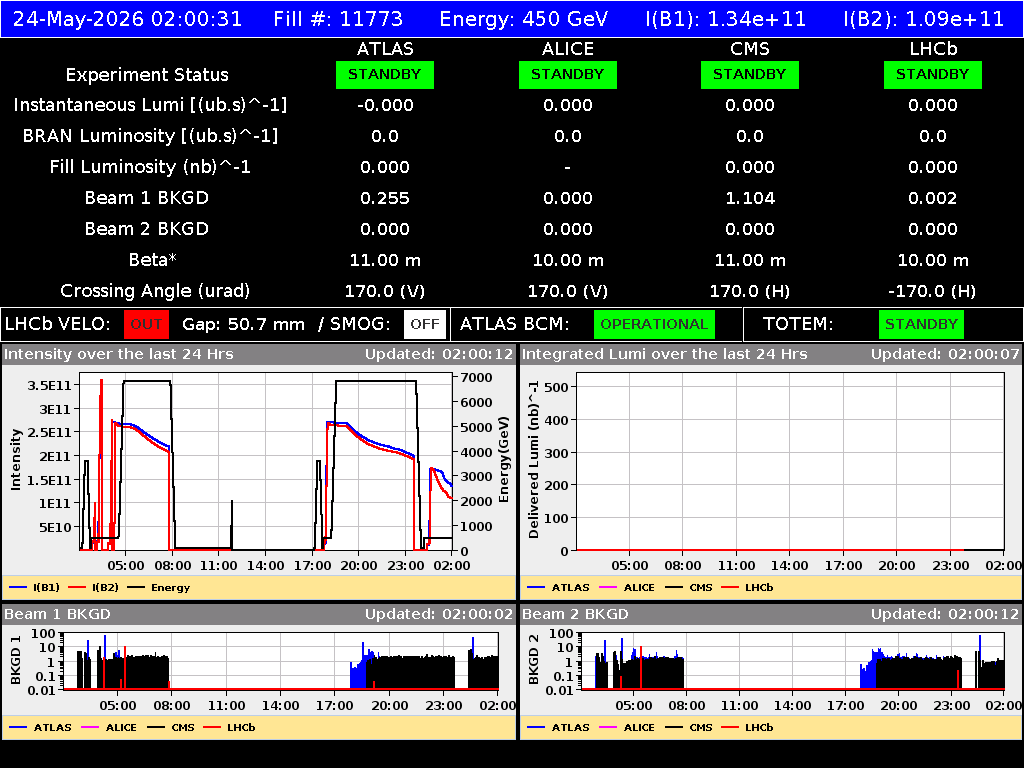Select the Experiment Status row label
This screenshot has width=1024, height=768.
coord(147,75)
